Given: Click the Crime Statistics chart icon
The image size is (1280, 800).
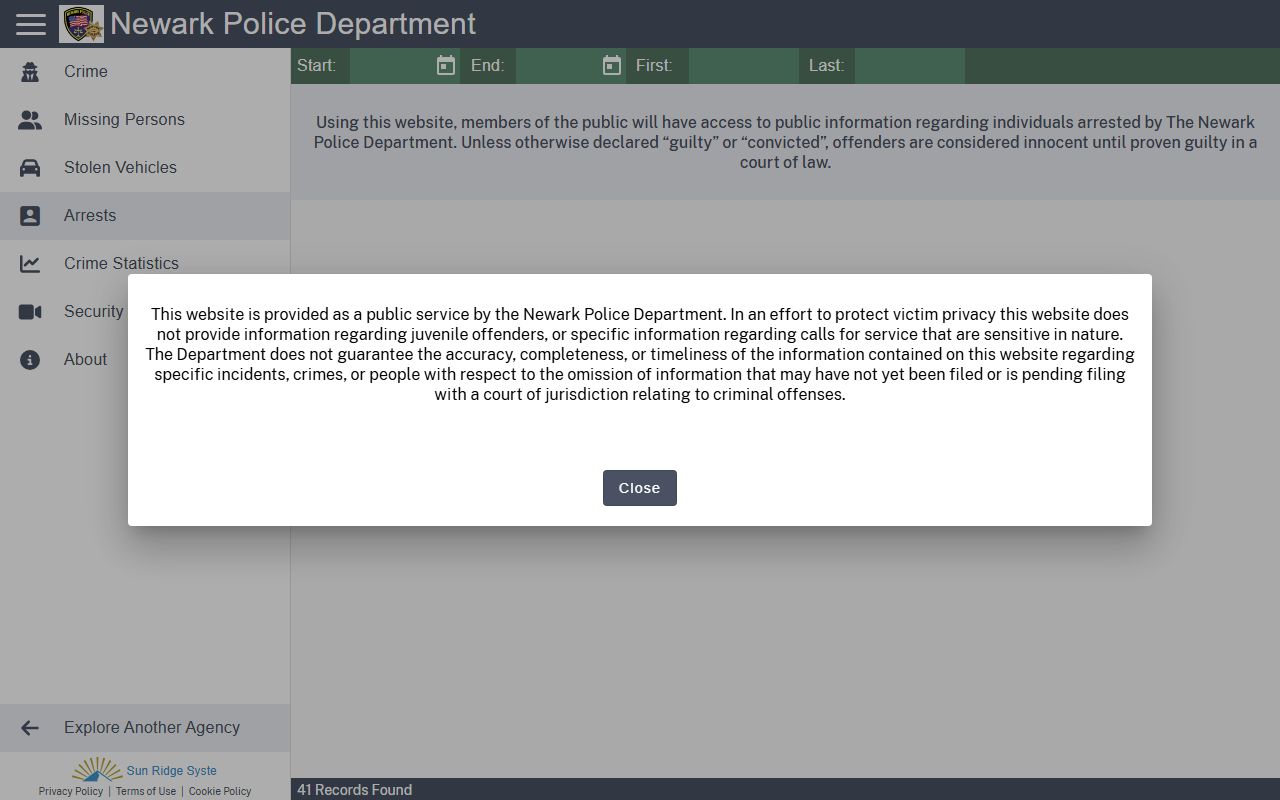Looking at the screenshot, I should click(30, 264).
